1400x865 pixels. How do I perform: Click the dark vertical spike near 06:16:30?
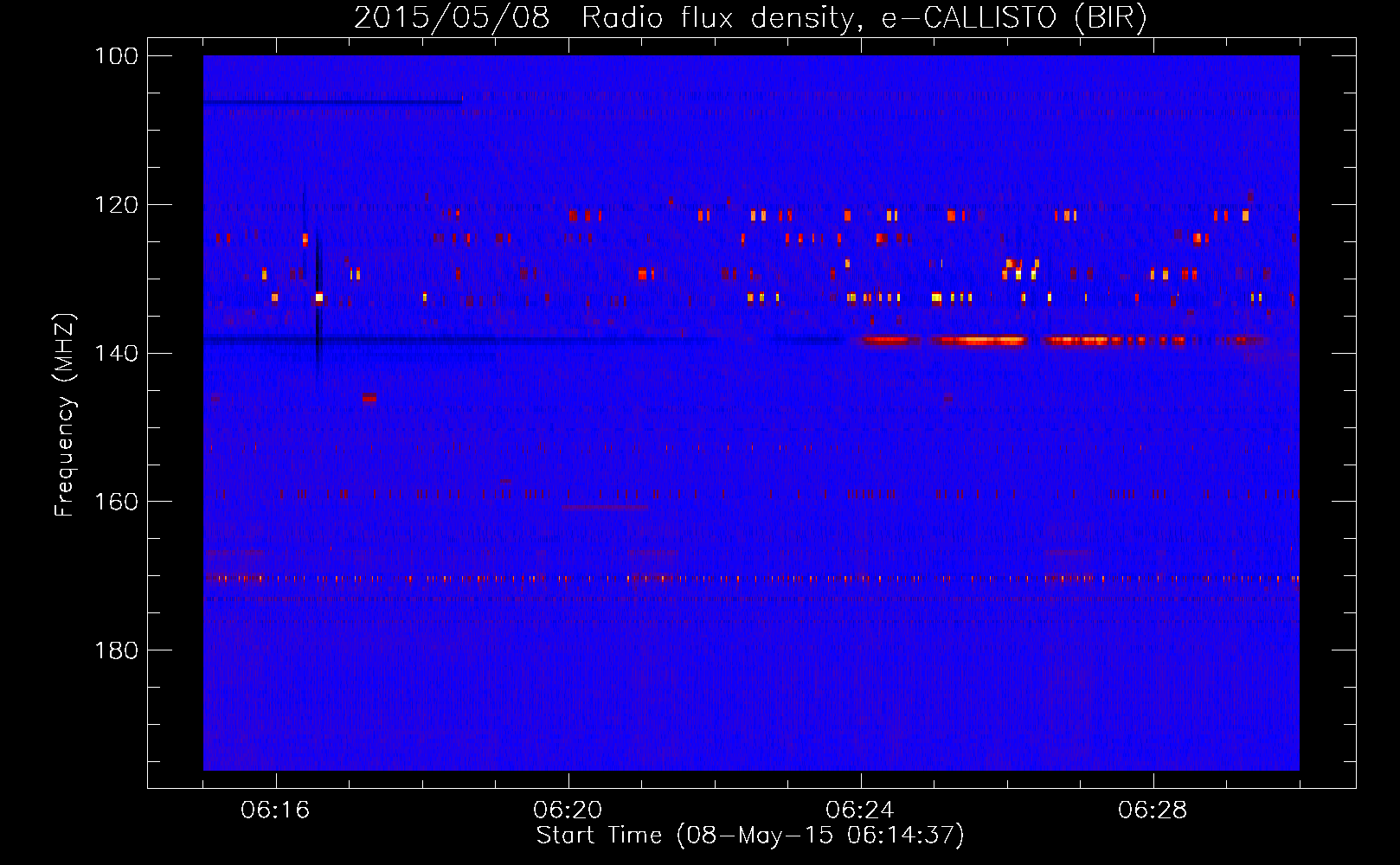click(x=318, y=303)
